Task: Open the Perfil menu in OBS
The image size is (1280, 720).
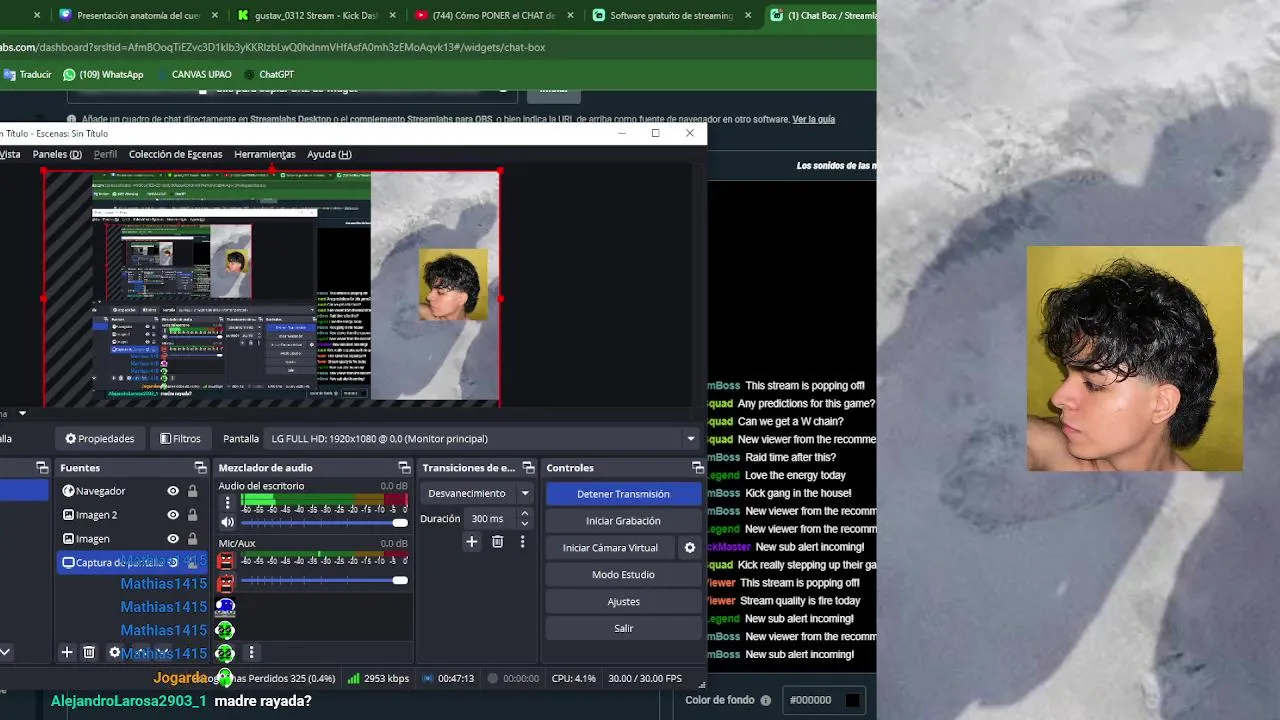Action: coord(105,154)
